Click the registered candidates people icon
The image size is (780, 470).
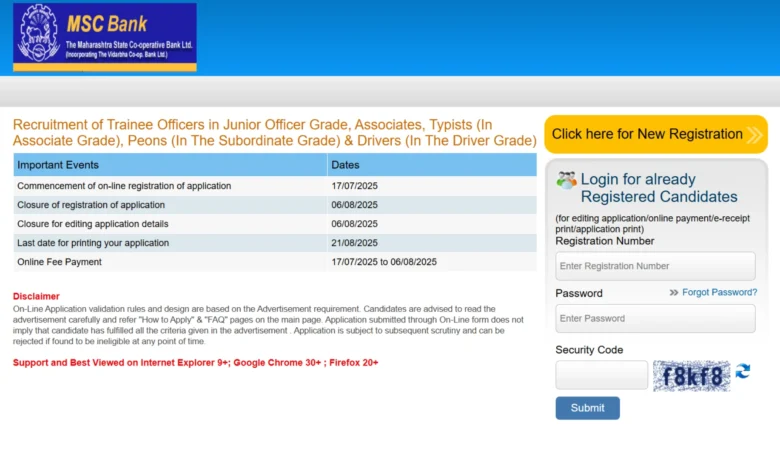566,180
